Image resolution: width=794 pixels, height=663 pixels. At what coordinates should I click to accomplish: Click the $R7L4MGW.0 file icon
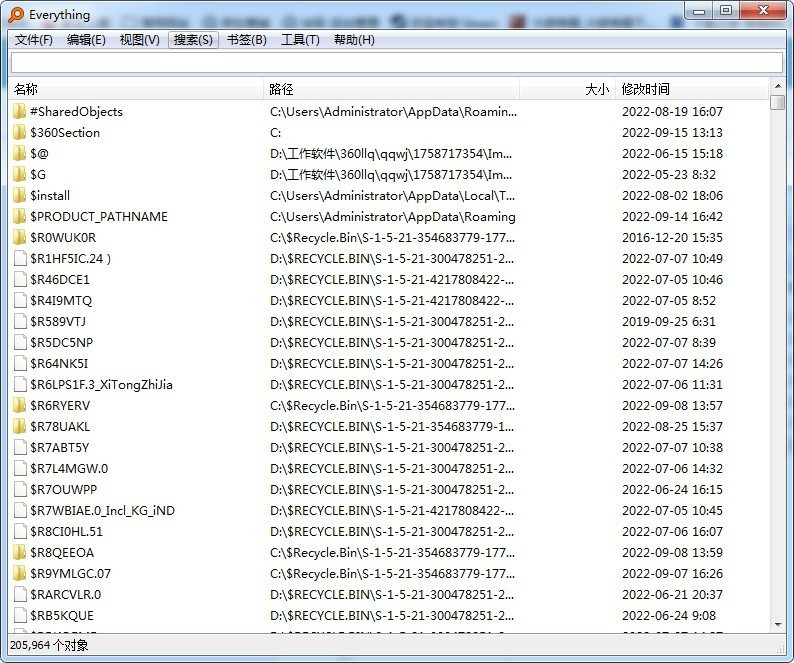click(20, 469)
